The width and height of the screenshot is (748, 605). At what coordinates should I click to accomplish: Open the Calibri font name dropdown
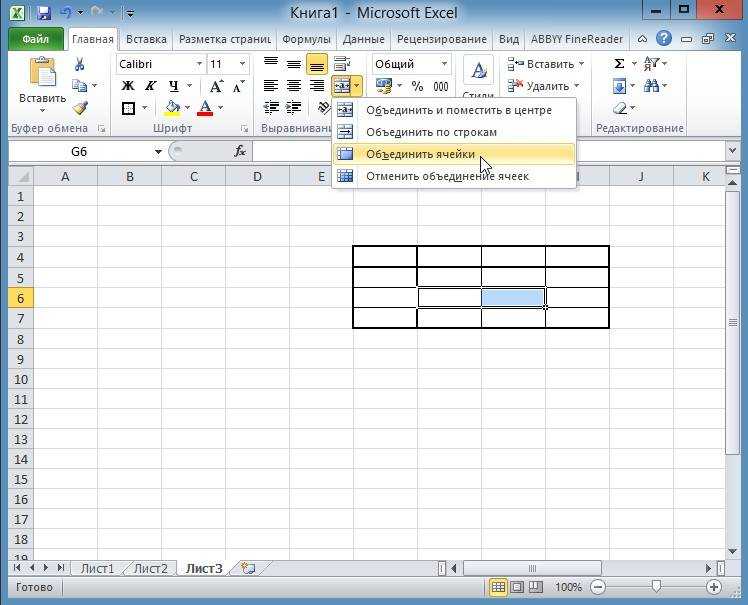point(199,64)
